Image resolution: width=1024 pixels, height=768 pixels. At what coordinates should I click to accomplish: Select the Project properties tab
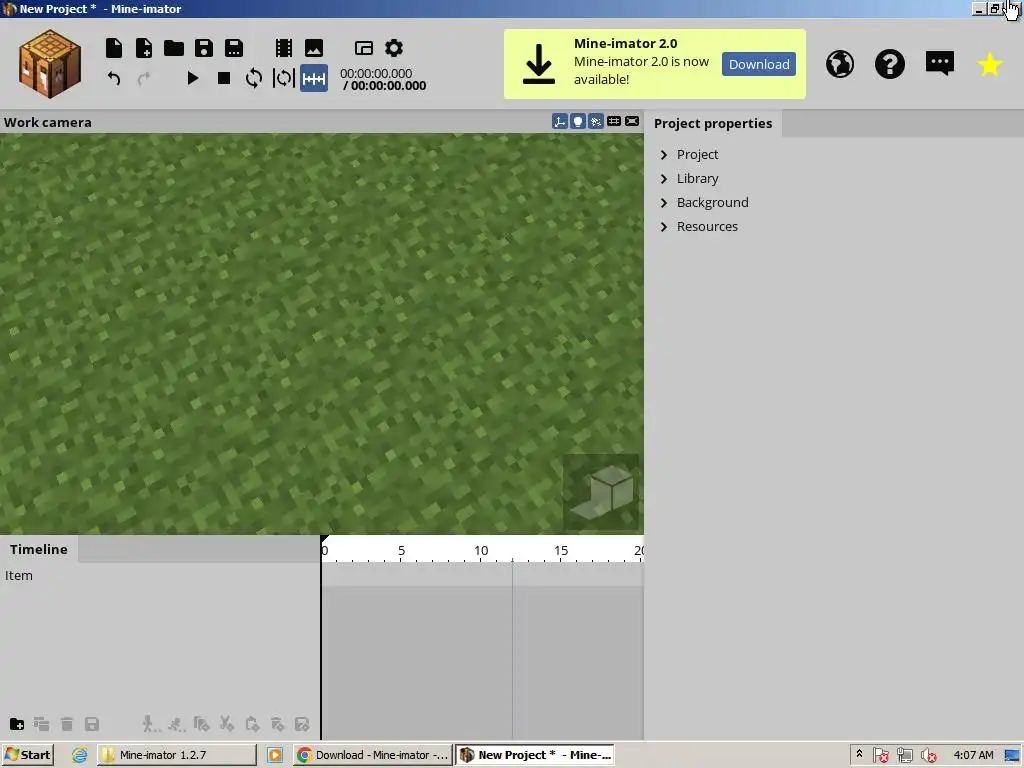713,123
